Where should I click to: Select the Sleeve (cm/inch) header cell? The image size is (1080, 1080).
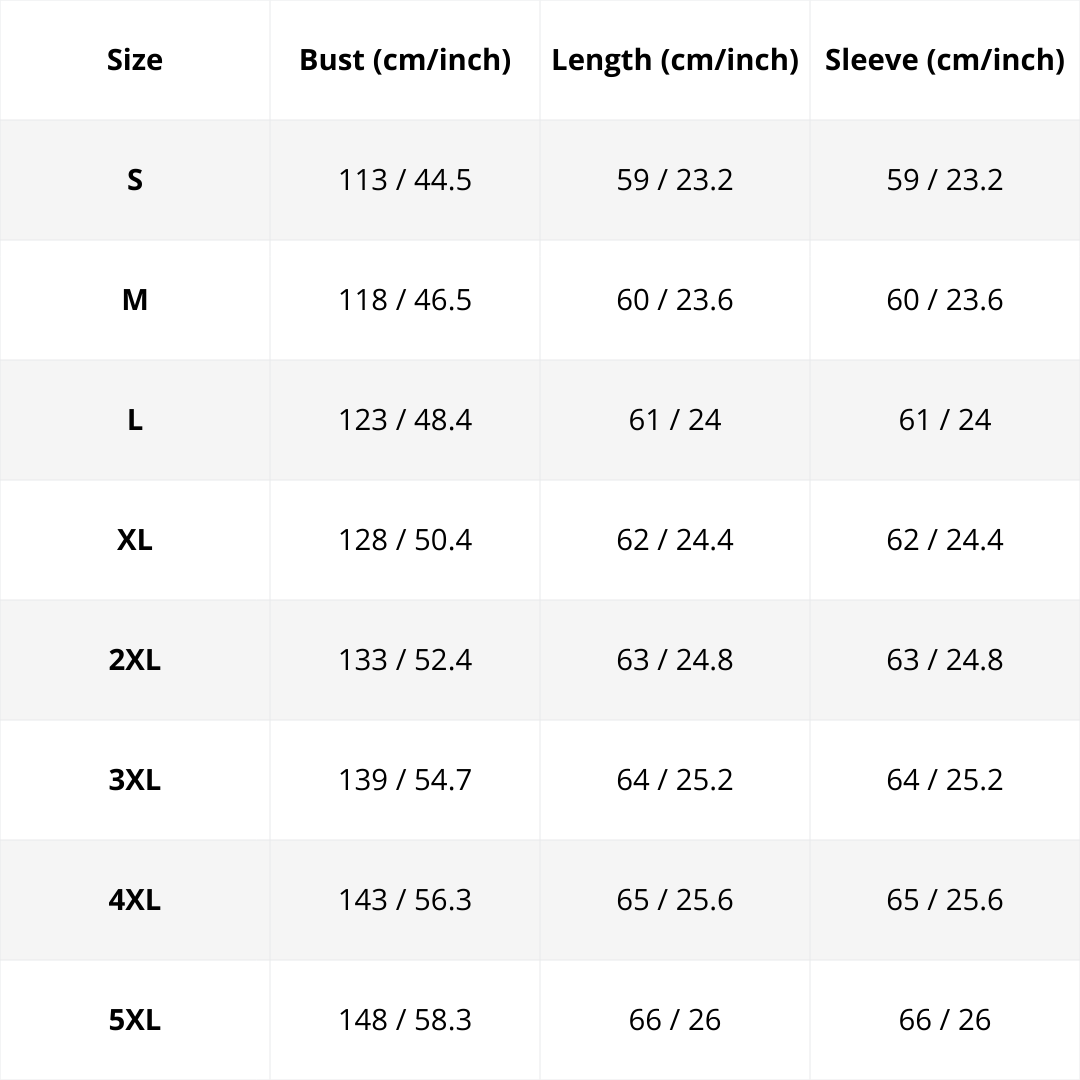point(944,60)
